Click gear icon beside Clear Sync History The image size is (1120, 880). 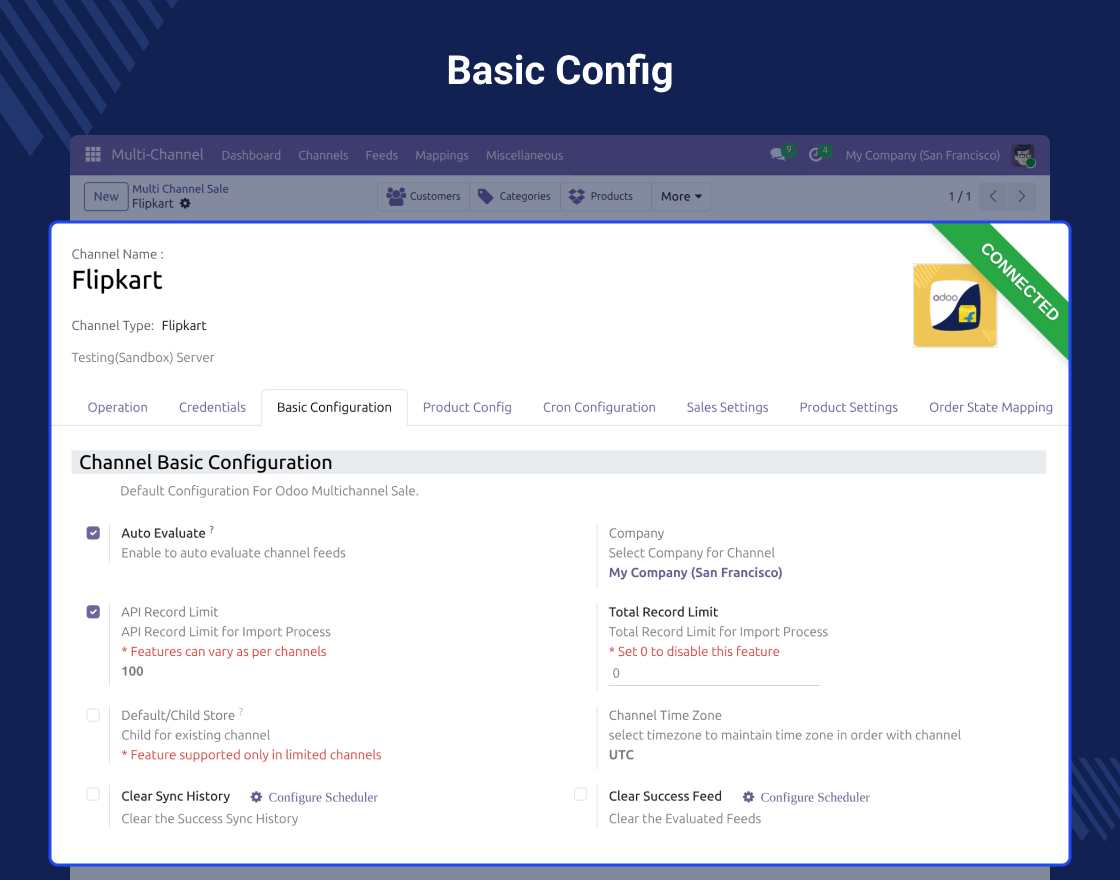[256, 797]
